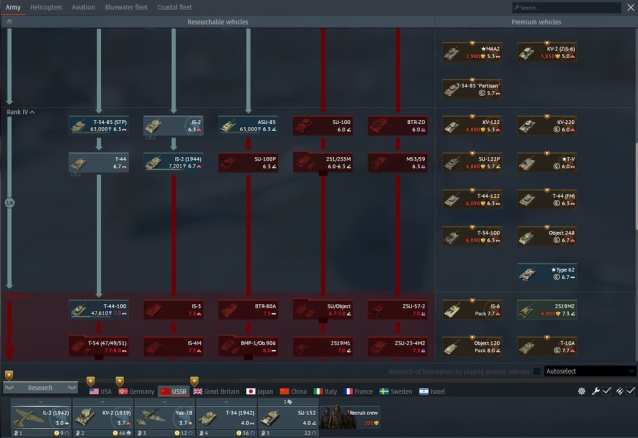Choose the ZSU-57-2 anti-air vehicle

pyautogui.click(x=398, y=310)
